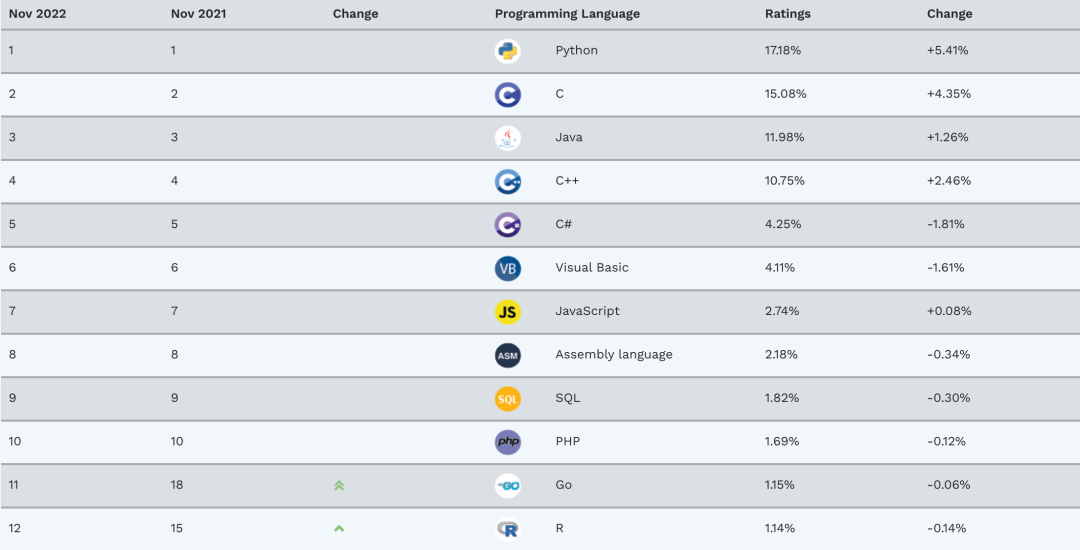Click the Ratings column header

pyautogui.click(x=788, y=14)
